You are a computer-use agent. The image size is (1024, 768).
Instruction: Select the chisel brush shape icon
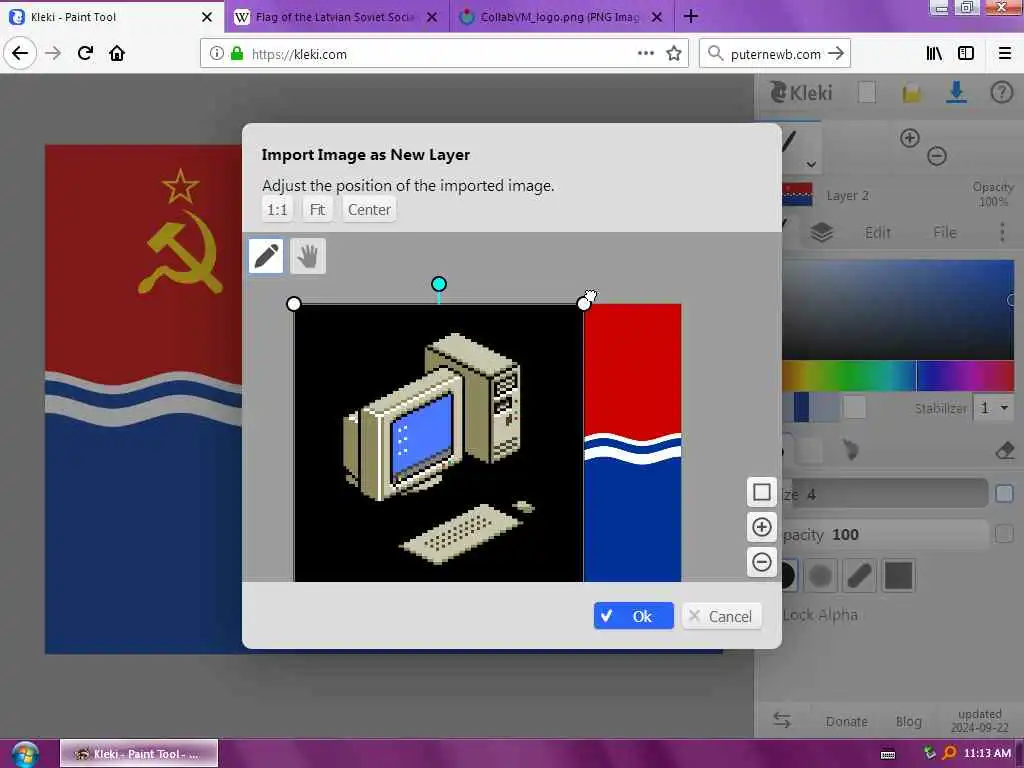(x=859, y=575)
